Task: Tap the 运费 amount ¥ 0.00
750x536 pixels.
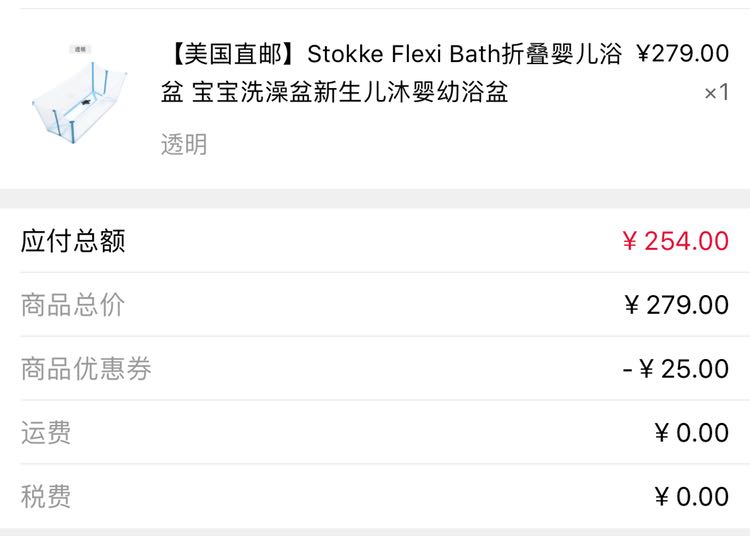Action: [x=692, y=433]
